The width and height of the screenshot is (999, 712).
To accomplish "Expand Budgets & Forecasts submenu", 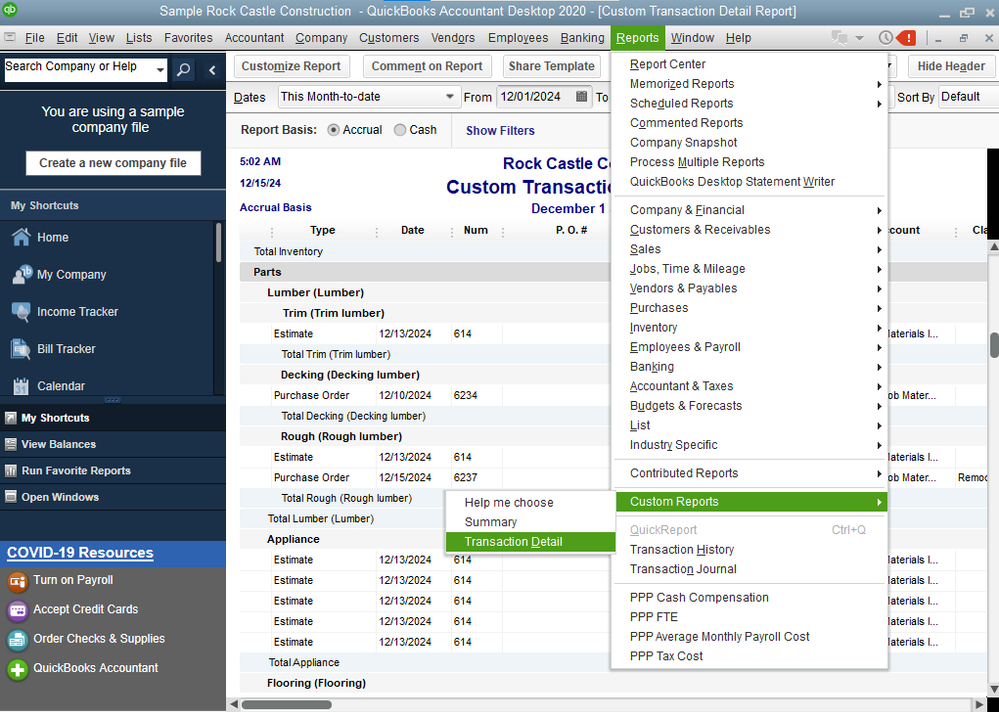I will [879, 406].
